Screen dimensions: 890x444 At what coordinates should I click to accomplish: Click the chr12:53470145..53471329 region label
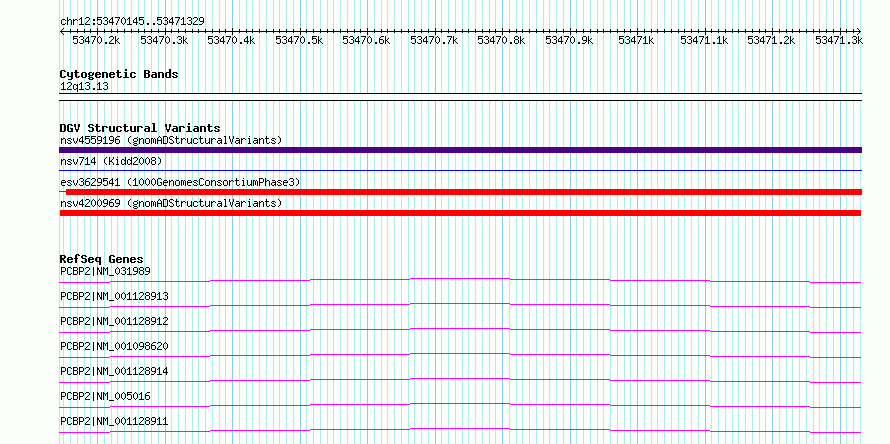point(132,21)
